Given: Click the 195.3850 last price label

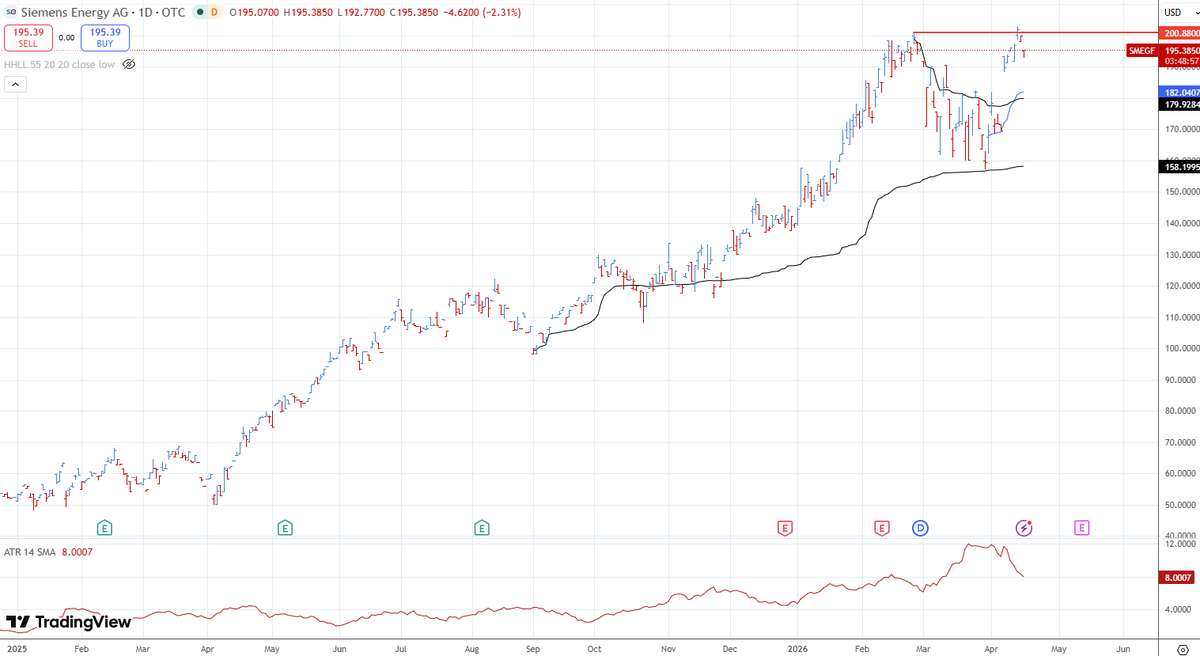Looking at the screenshot, I should coord(1180,50).
